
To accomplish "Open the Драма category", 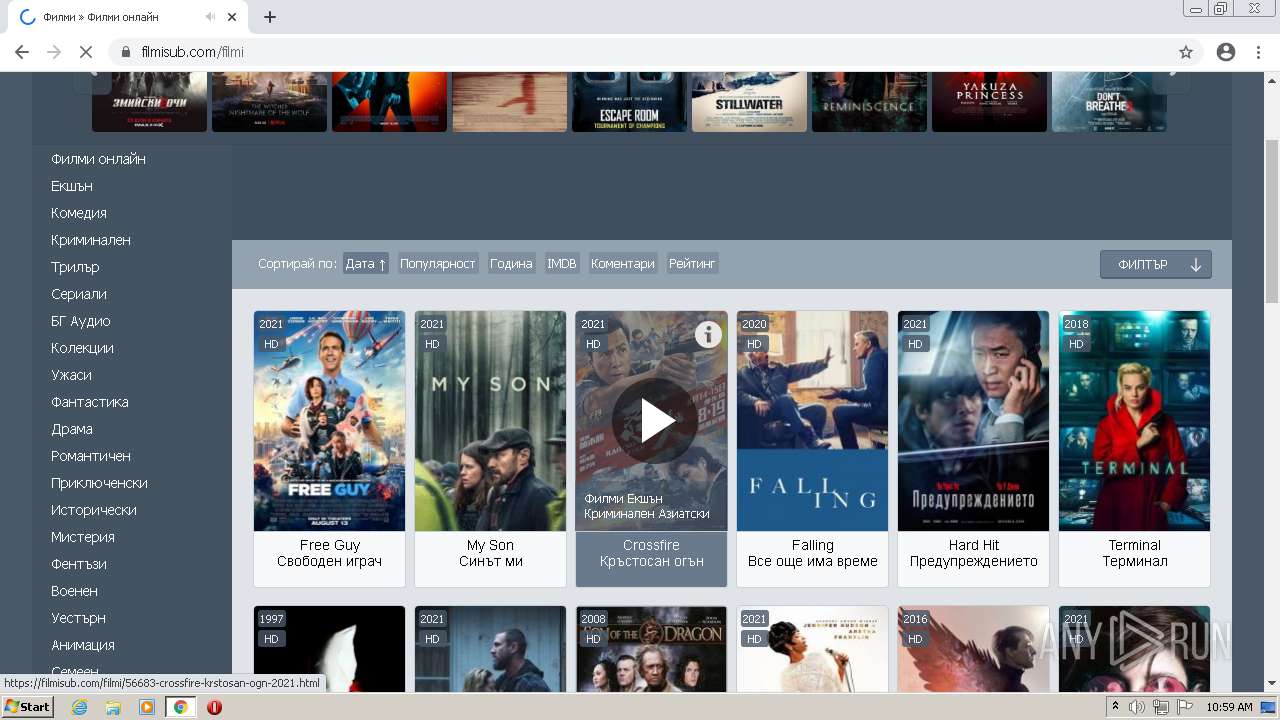I will click(72, 429).
